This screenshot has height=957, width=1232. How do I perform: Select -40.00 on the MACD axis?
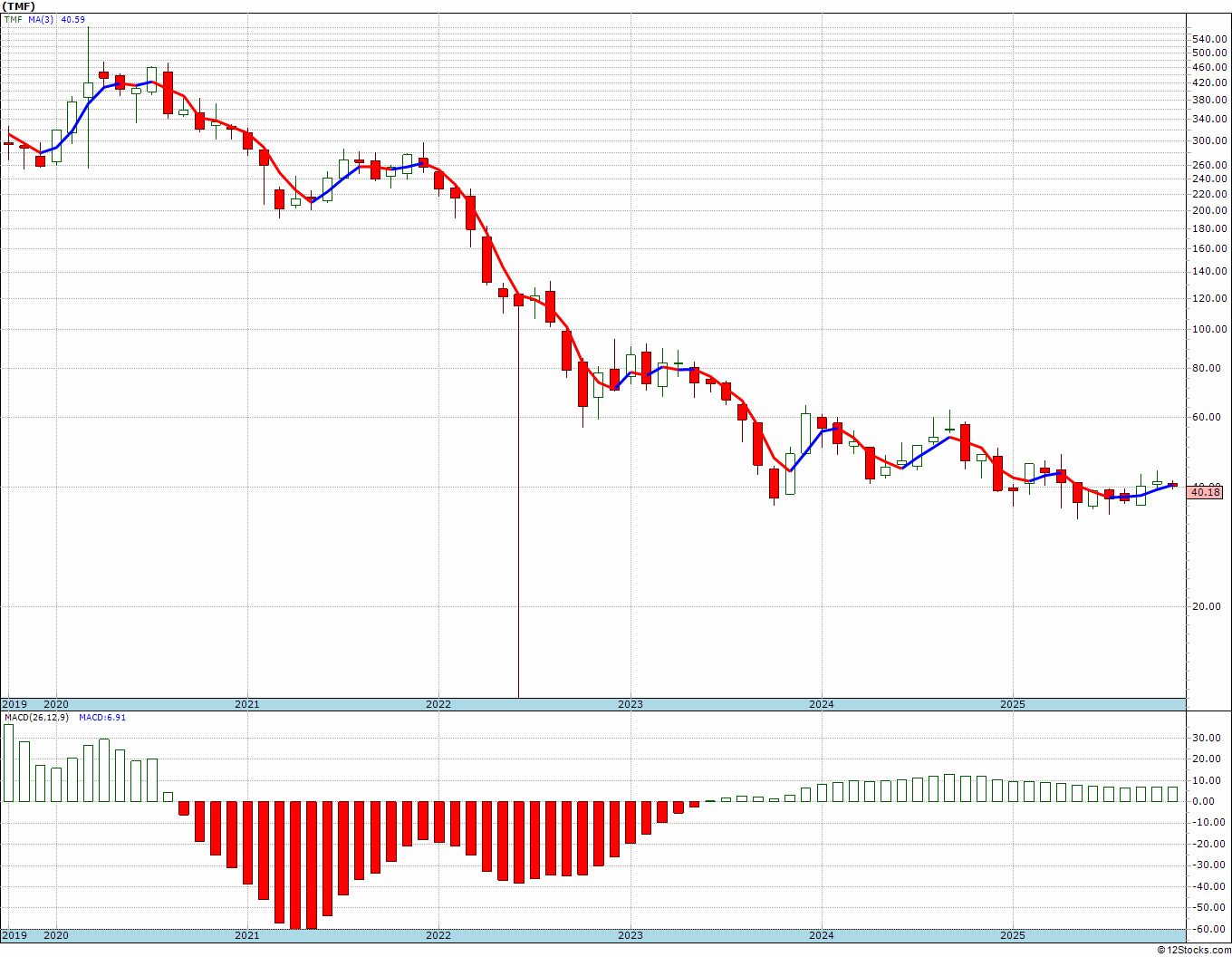1211,886
